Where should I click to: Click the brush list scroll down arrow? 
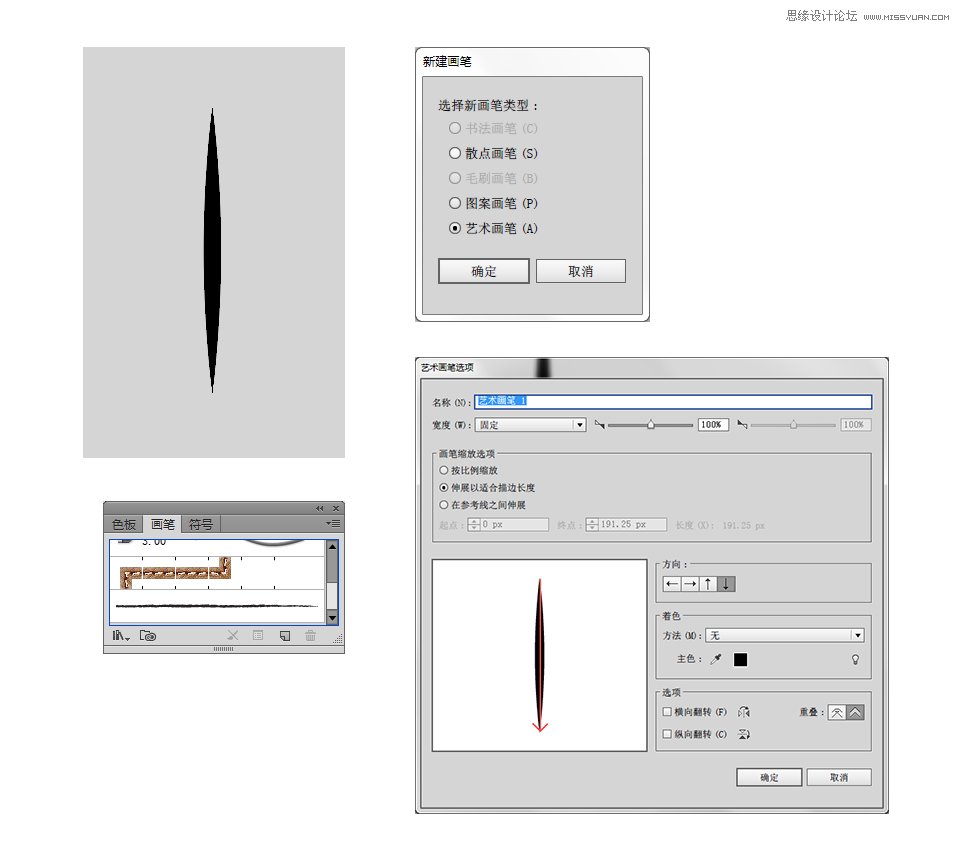point(332,618)
